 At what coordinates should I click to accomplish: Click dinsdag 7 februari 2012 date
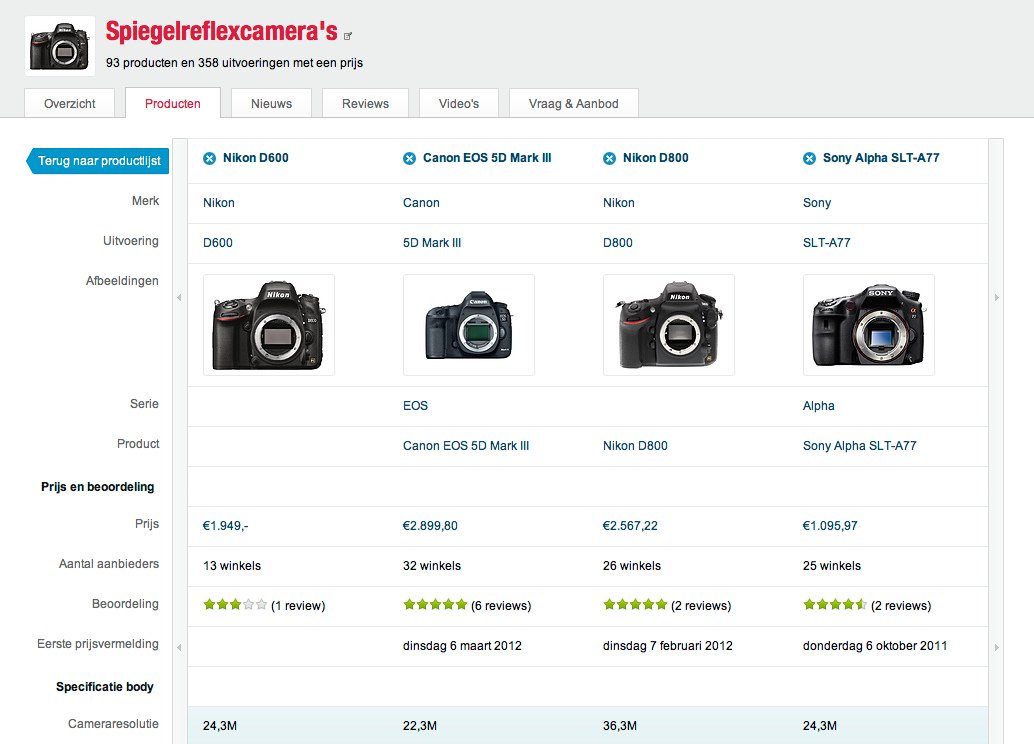[668, 646]
